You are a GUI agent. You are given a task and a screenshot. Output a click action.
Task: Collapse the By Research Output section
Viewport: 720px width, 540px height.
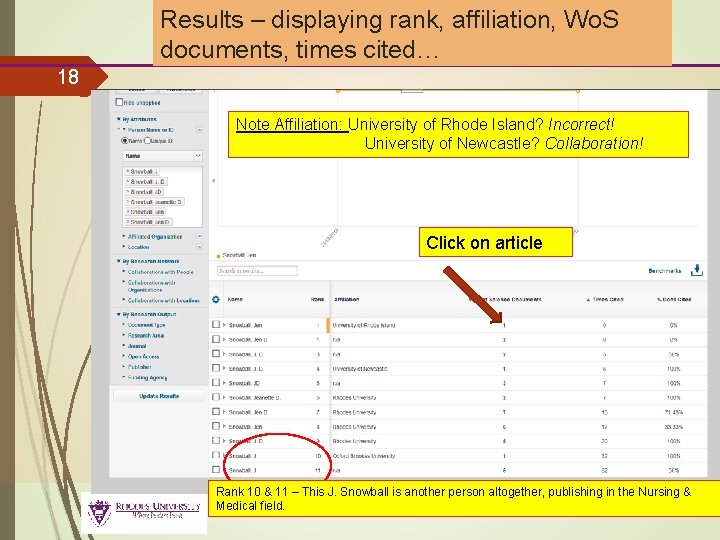click(x=118, y=314)
